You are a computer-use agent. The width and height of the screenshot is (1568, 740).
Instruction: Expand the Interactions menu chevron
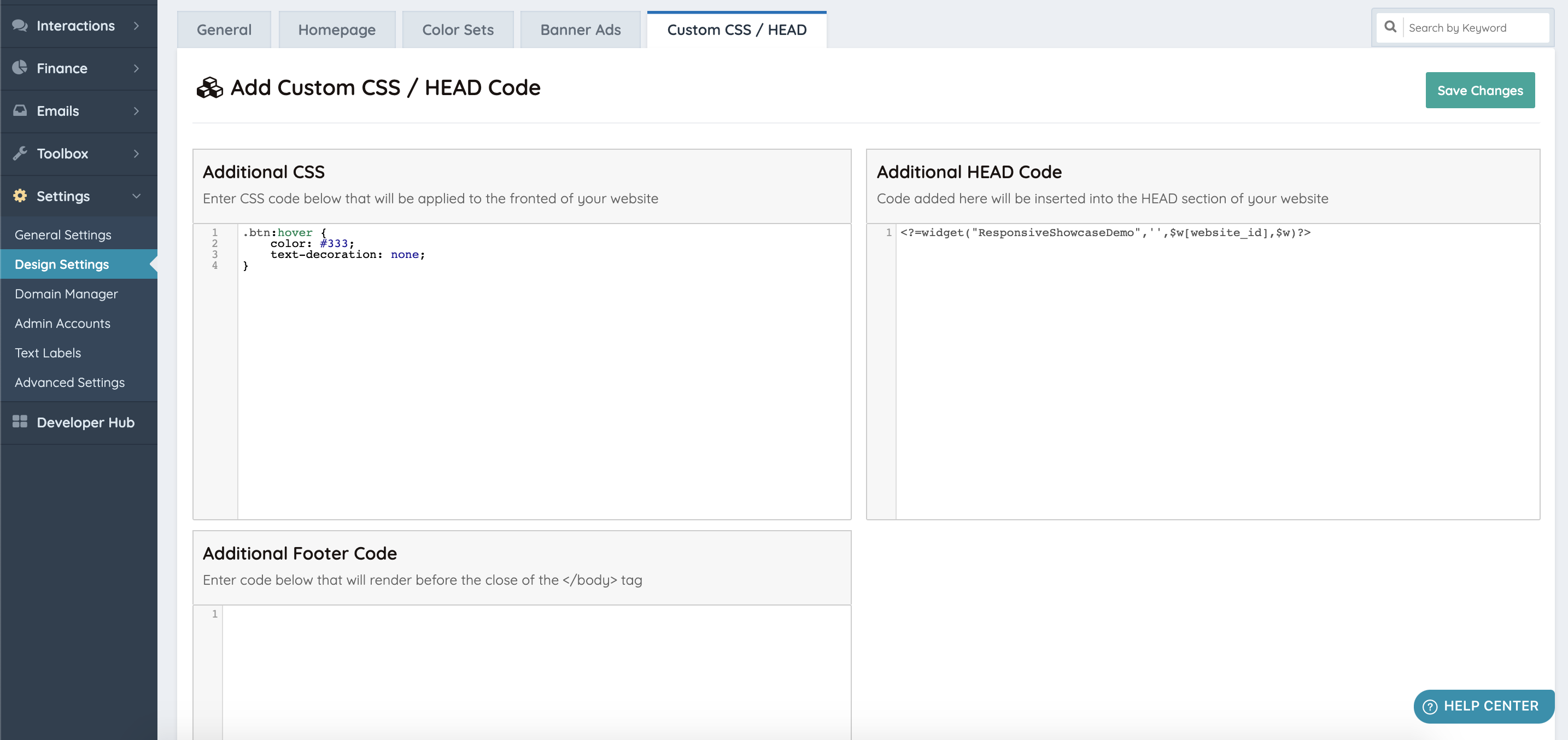[136, 26]
